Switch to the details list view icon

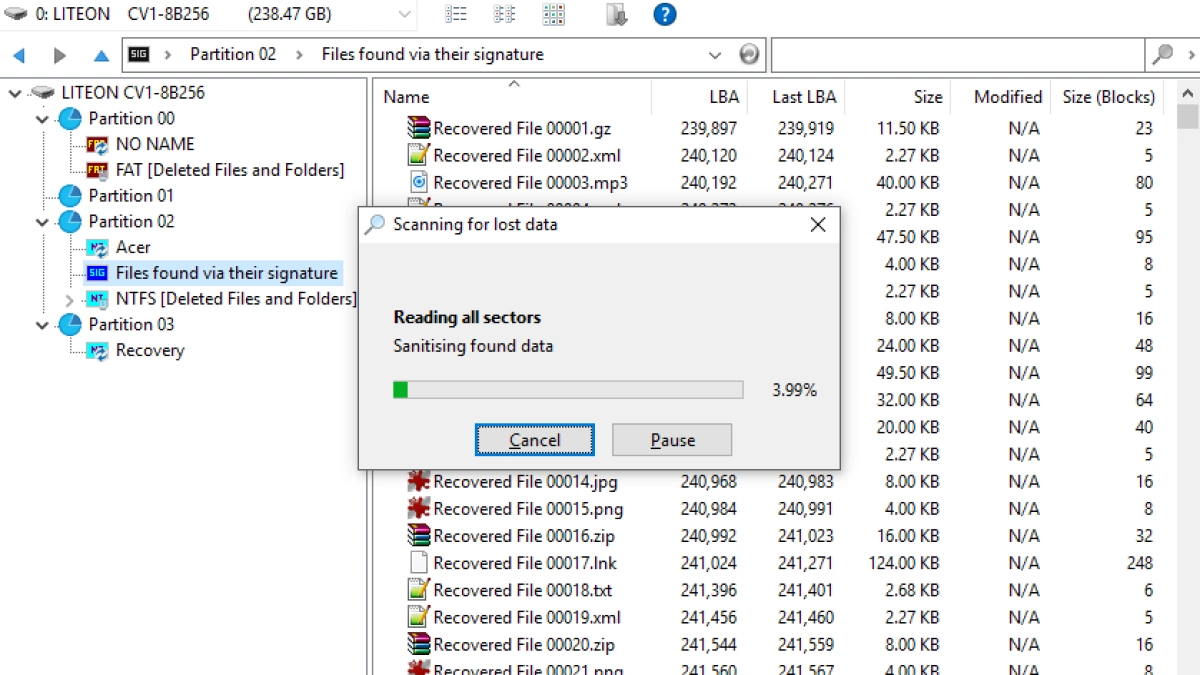(x=456, y=15)
